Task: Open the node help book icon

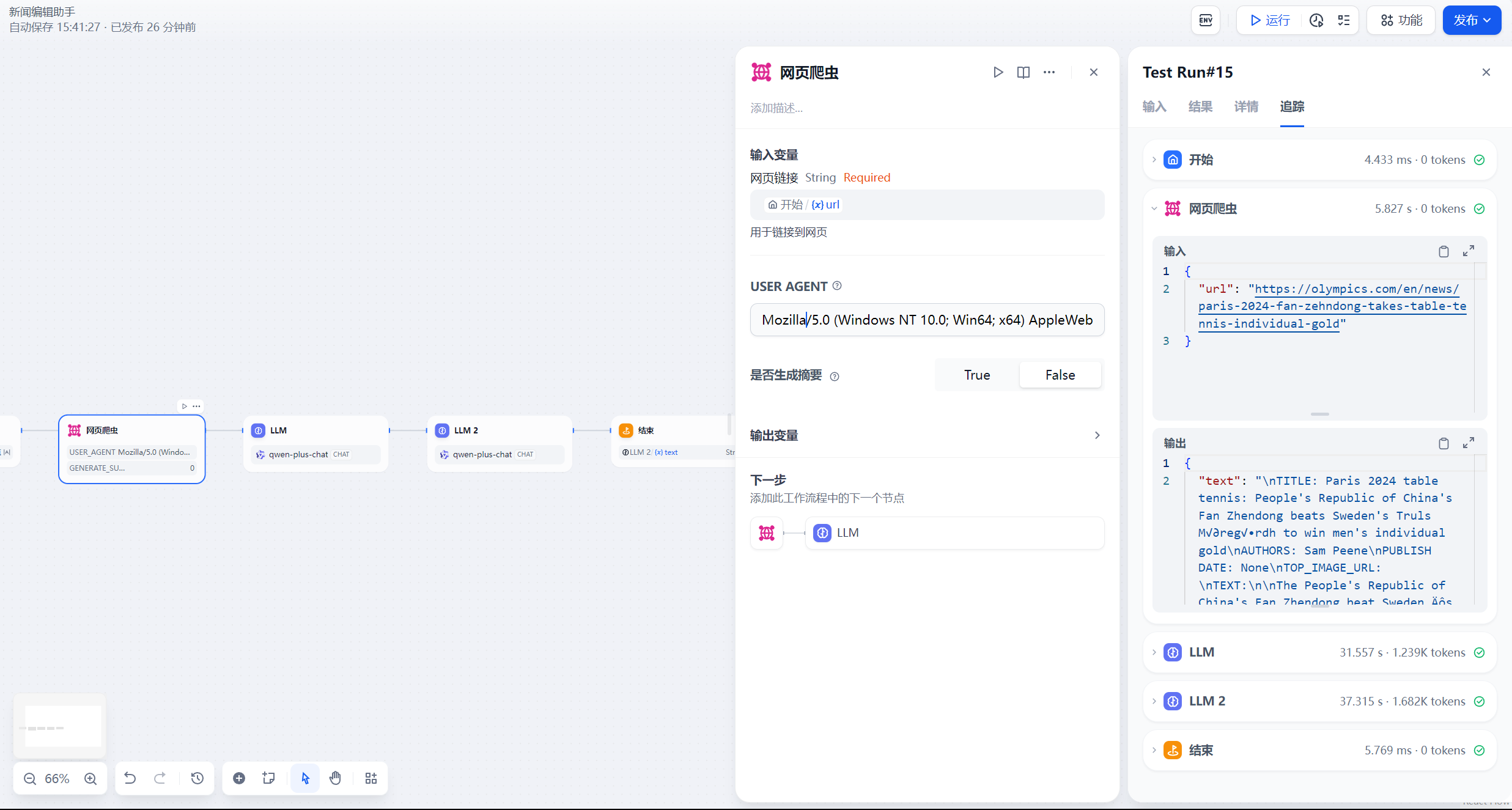Action: click(1023, 72)
